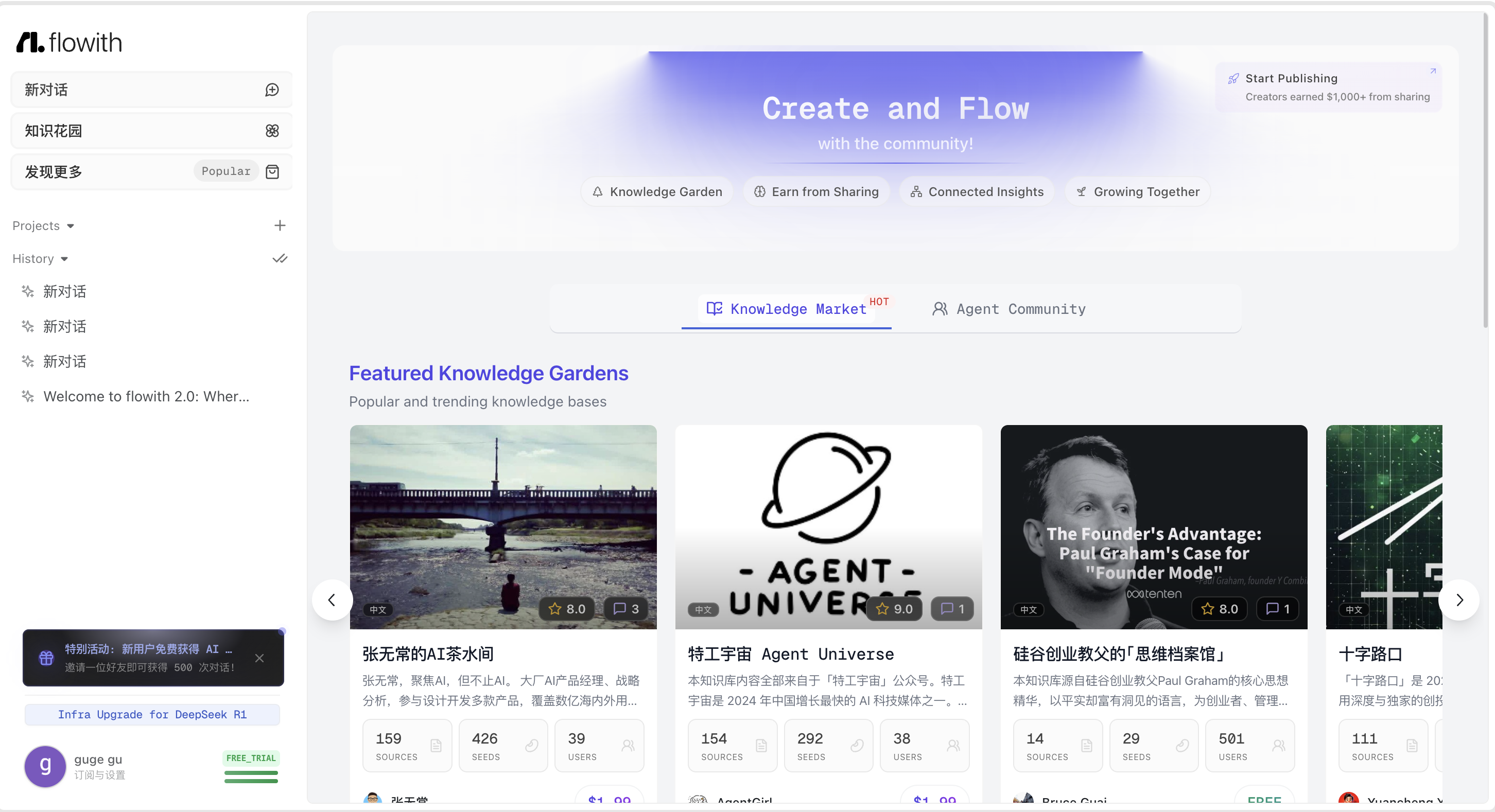Click the 426 Seeds stat box
This screenshot has width=1495, height=812.
tap(503, 746)
